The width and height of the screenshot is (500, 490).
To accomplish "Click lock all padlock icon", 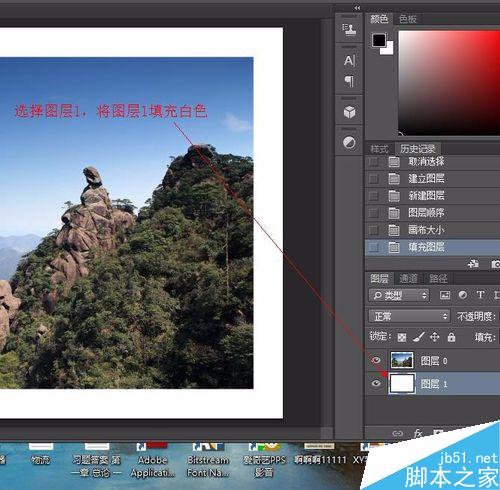I will pyautogui.click(x=451, y=337).
